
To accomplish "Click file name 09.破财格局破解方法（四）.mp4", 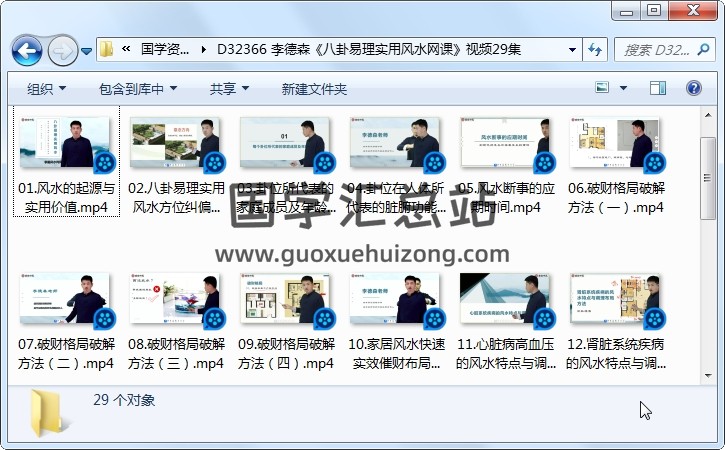I will tap(286, 354).
